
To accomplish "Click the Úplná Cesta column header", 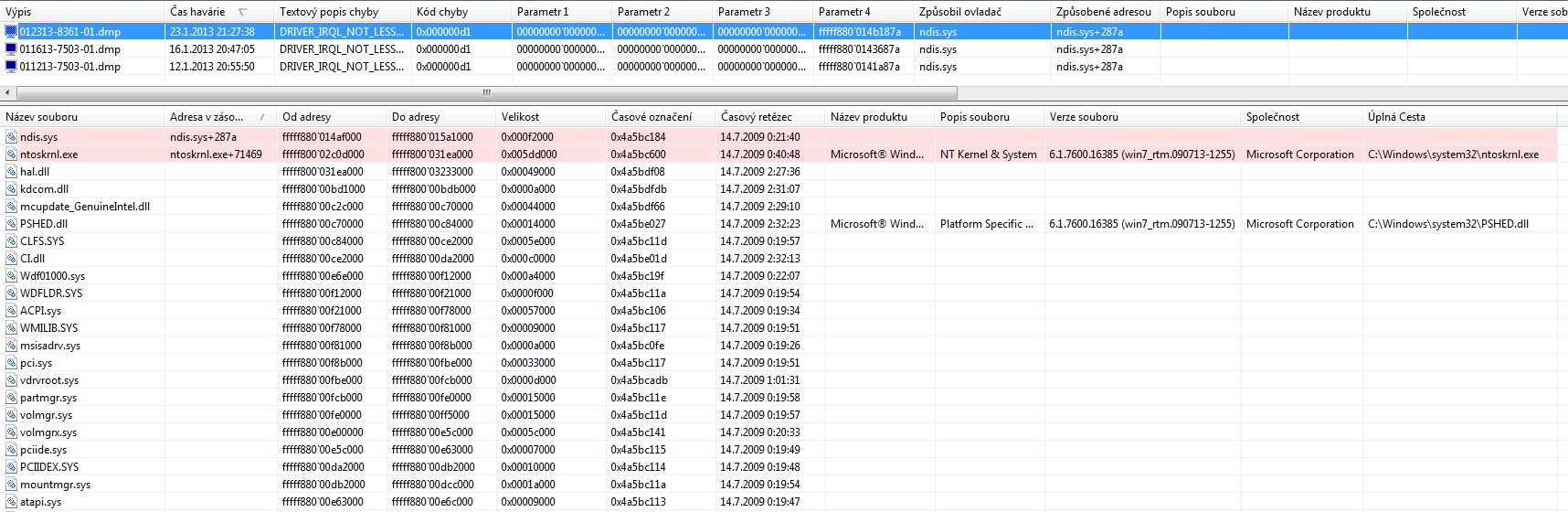I will point(1396,117).
